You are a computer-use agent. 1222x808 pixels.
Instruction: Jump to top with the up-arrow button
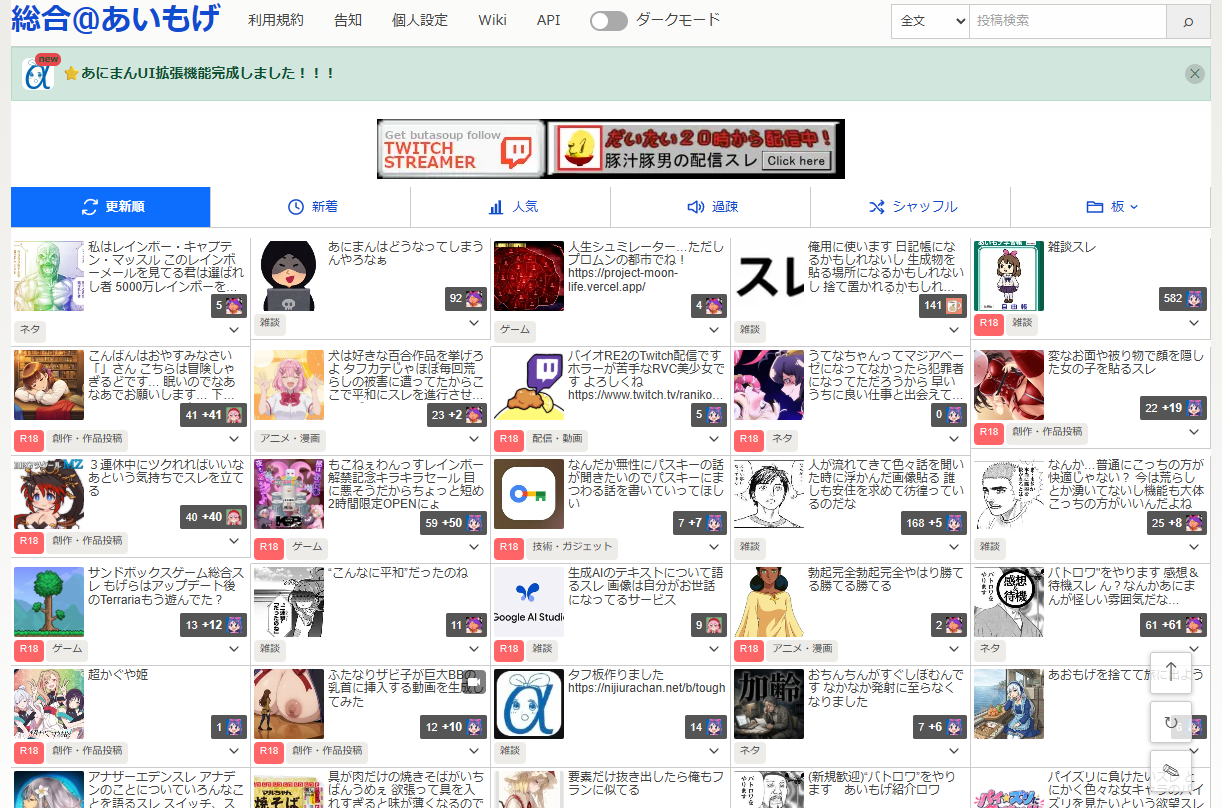click(1171, 672)
